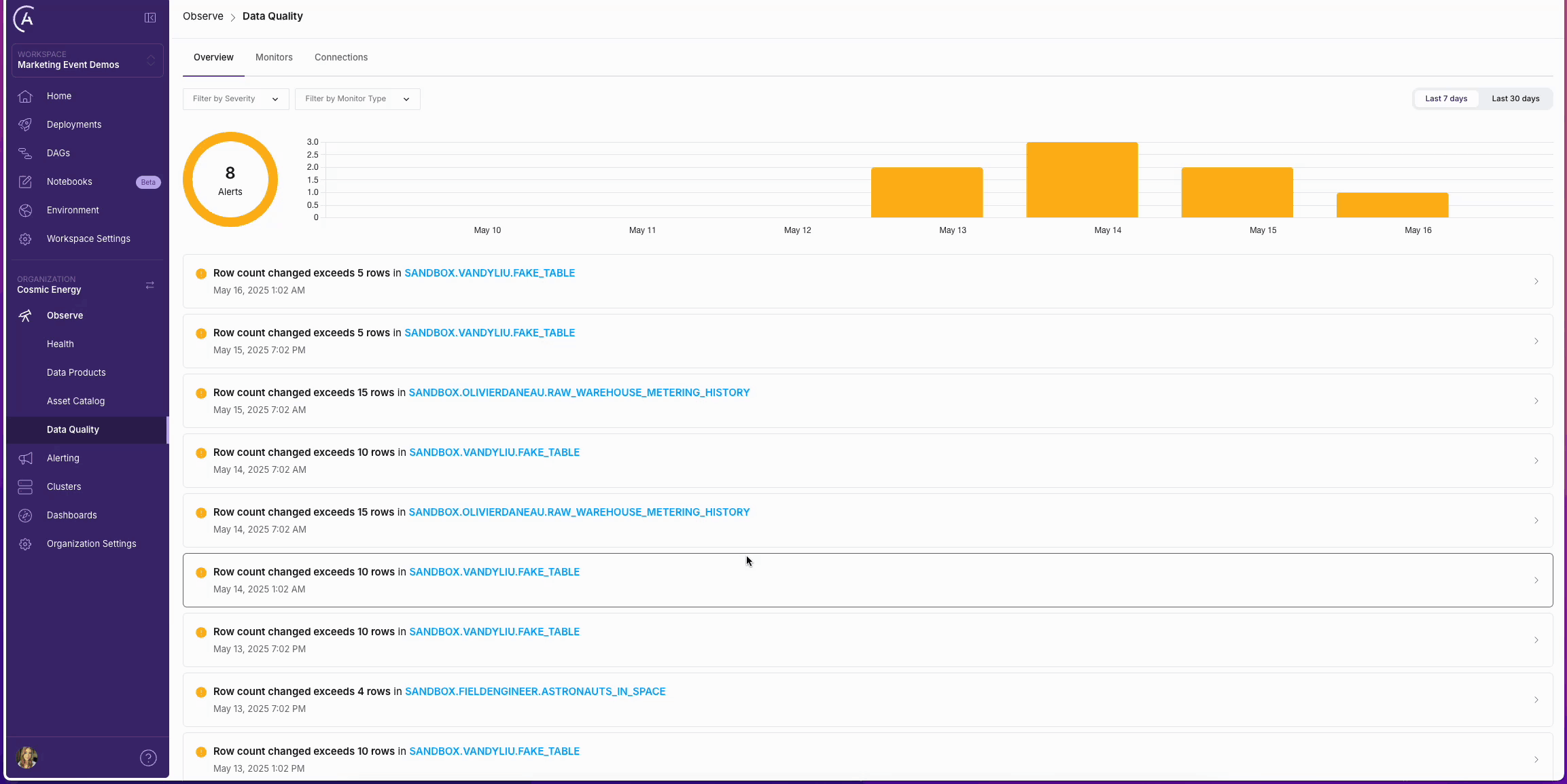Open the Connections tab
1567x784 pixels.
(x=341, y=57)
